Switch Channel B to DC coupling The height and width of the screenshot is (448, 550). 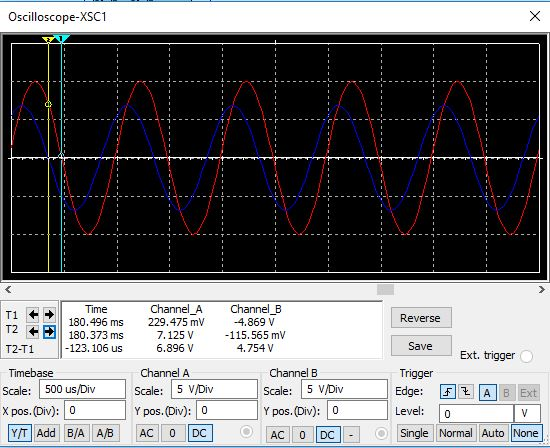tap(328, 435)
